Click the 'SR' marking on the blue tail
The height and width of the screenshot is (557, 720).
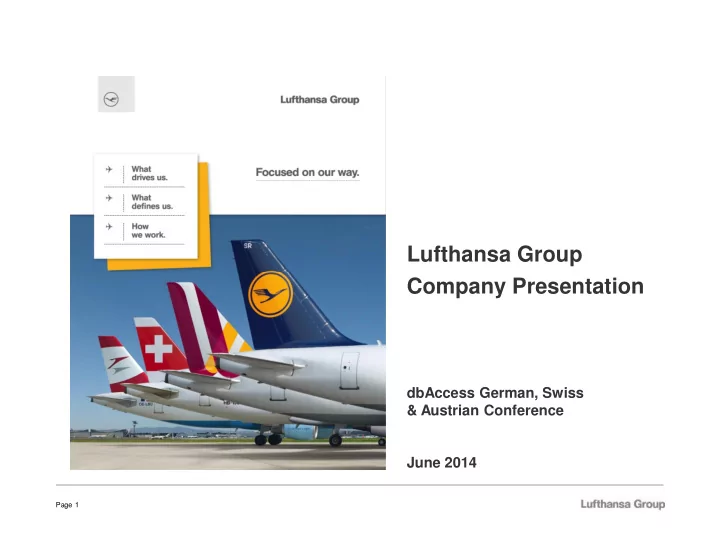(248, 246)
